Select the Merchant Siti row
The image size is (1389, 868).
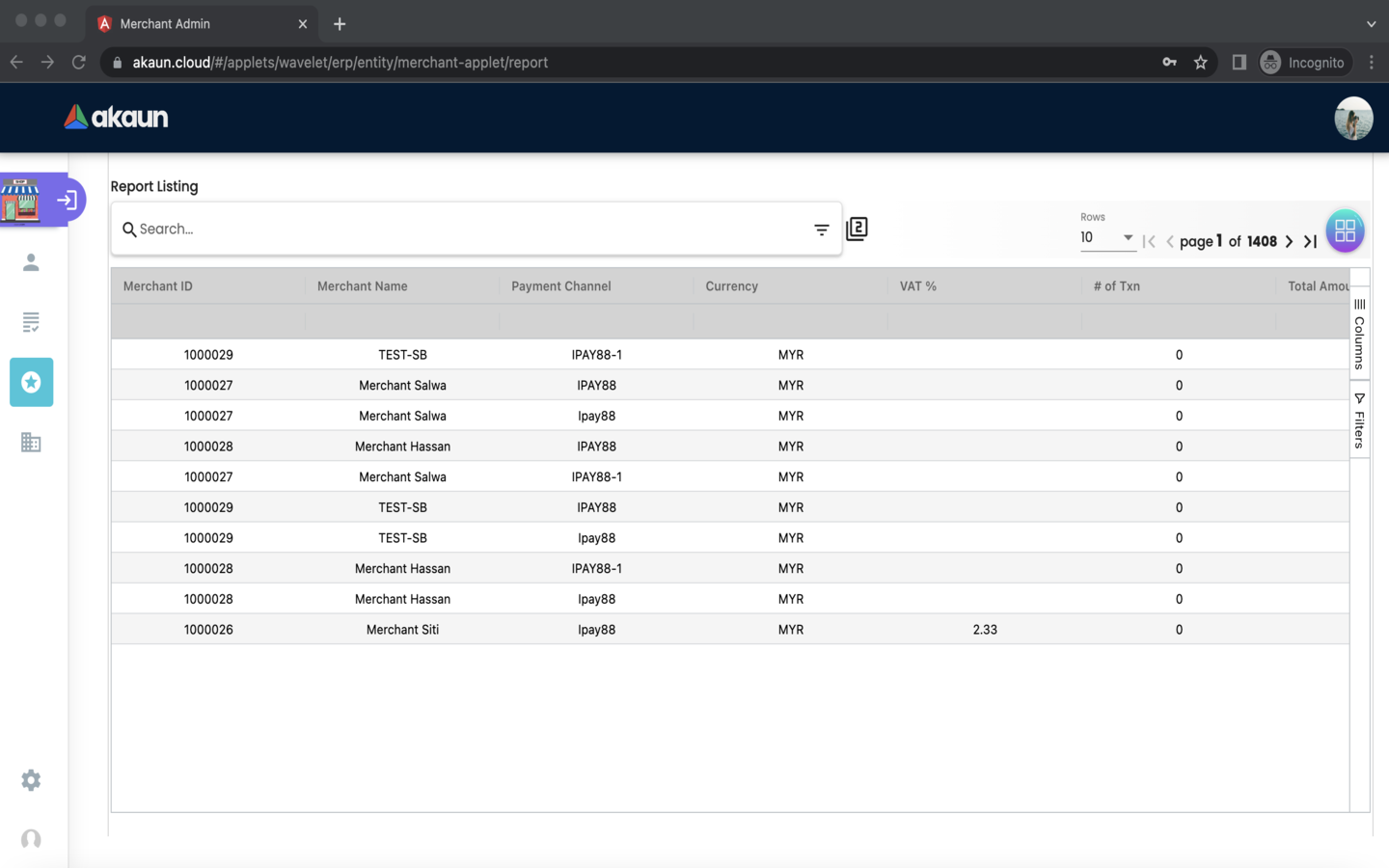(402, 630)
